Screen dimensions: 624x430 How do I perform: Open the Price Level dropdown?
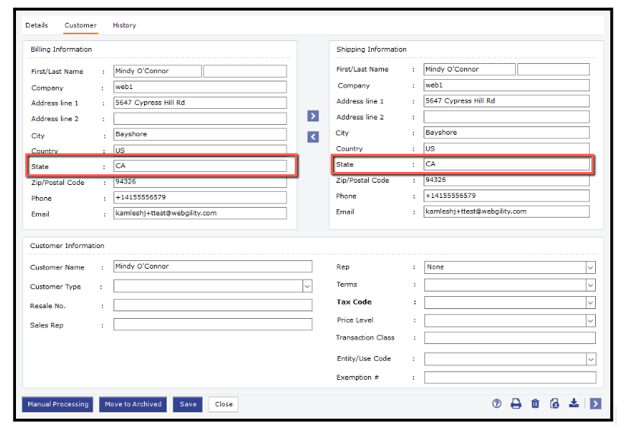pos(590,321)
